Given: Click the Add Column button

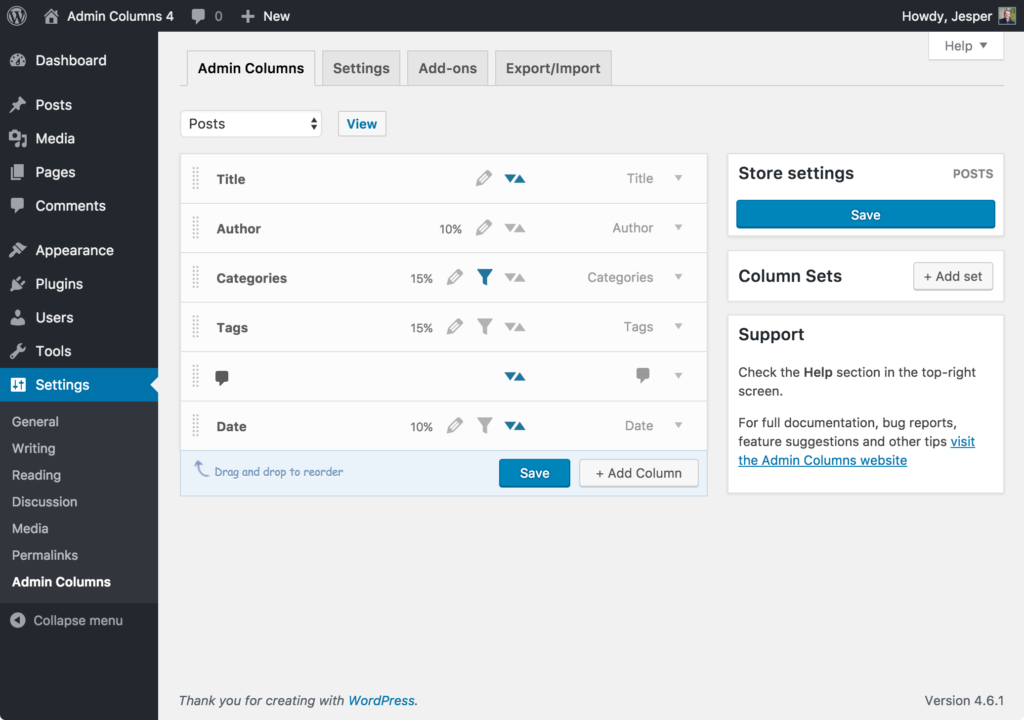Looking at the screenshot, I should (639, 473).
